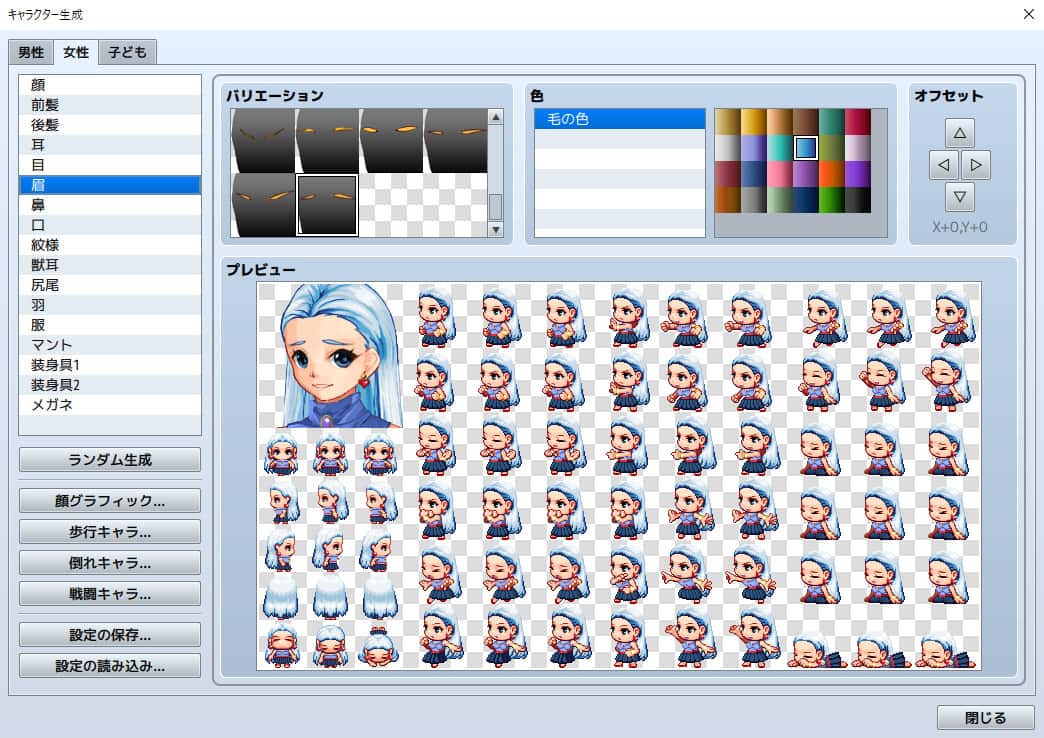Click the offset down arrow button
This screenshot has height=738, width=1044.
click(959, 196)
